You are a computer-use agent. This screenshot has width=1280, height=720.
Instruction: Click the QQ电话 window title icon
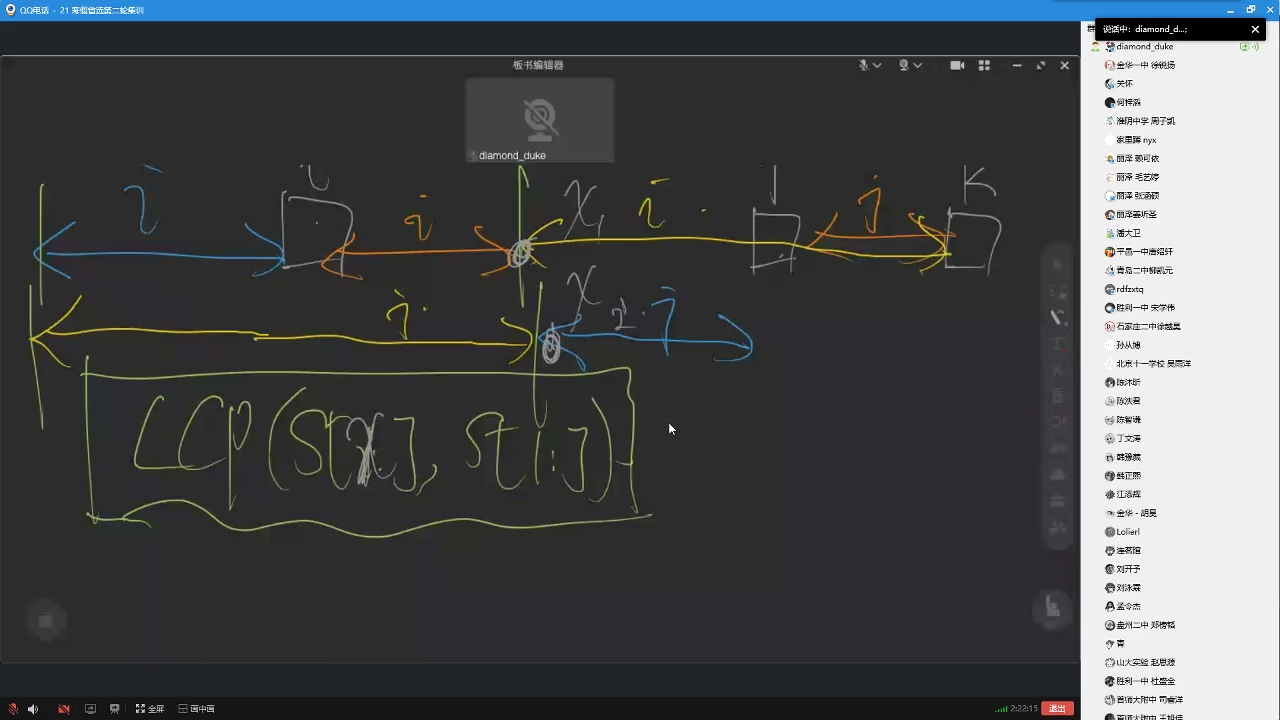coord(11,10)
